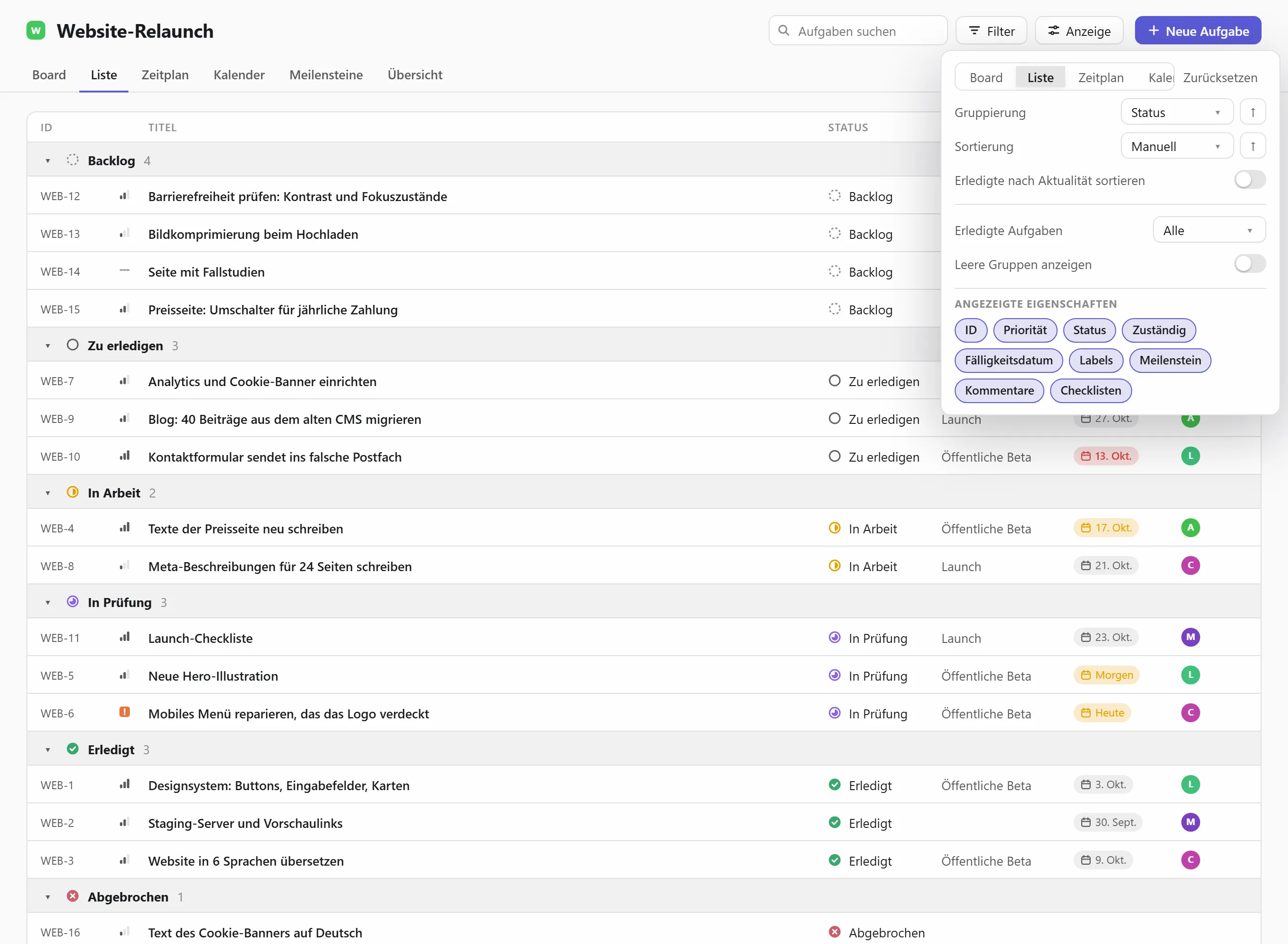Open the Erledigte Aufgaben Alle dropdown
The image size is (1288, 944).
tap(1209, 230)
